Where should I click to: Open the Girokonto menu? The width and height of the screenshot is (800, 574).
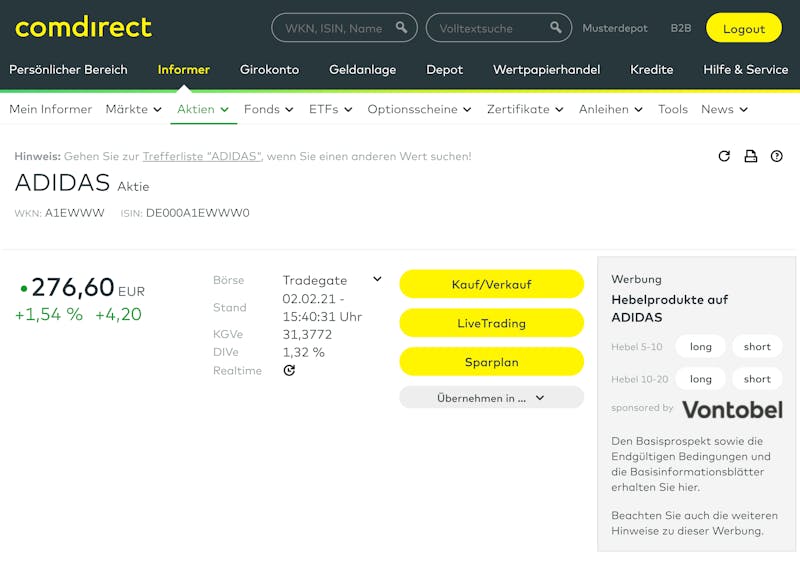click(x=269, y=70)
